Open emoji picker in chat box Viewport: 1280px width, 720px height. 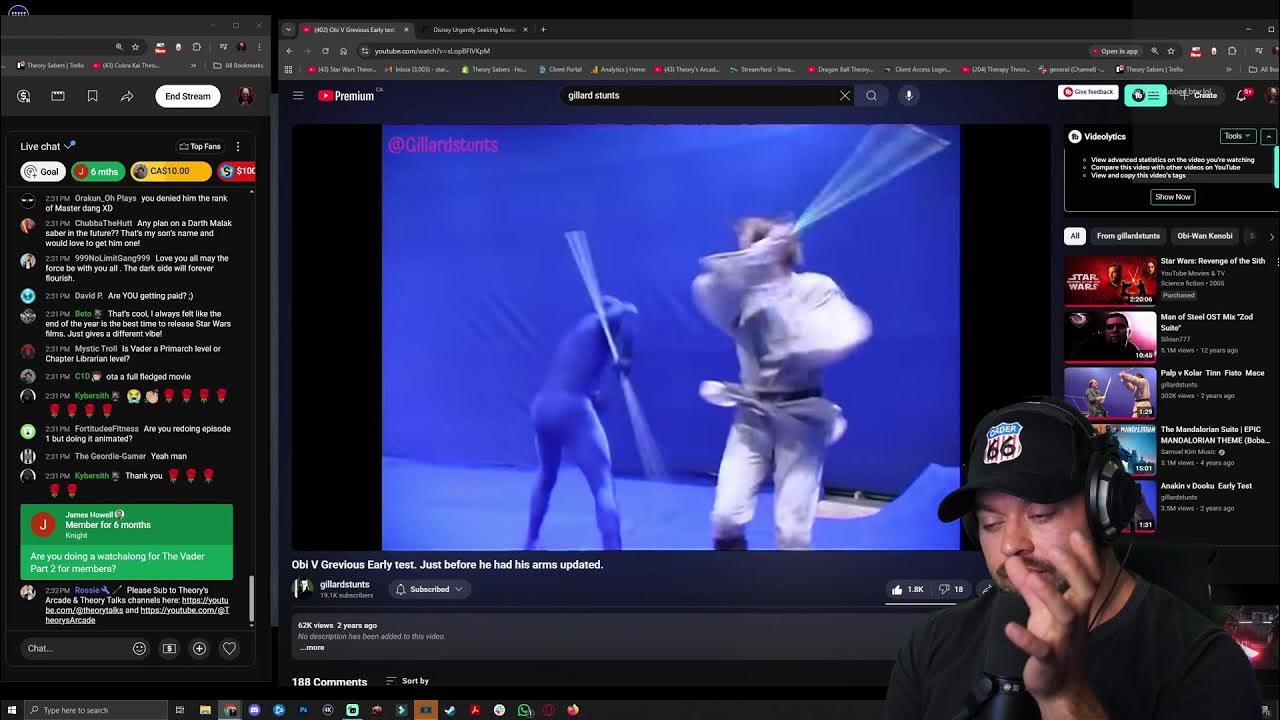pos(140,648)
